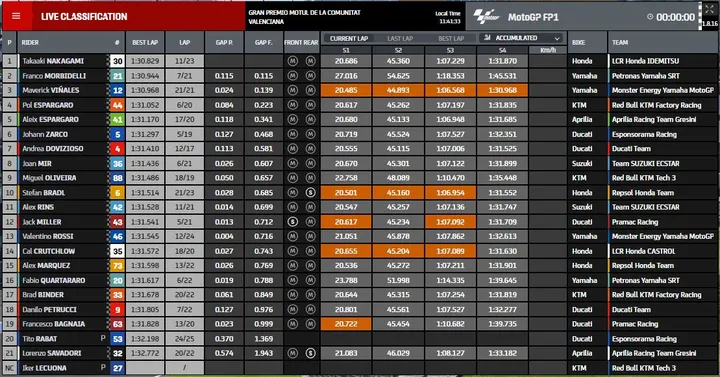Click Mir's front tyre icon
This screenshot has width=720, height=377.
click(292, 163)
